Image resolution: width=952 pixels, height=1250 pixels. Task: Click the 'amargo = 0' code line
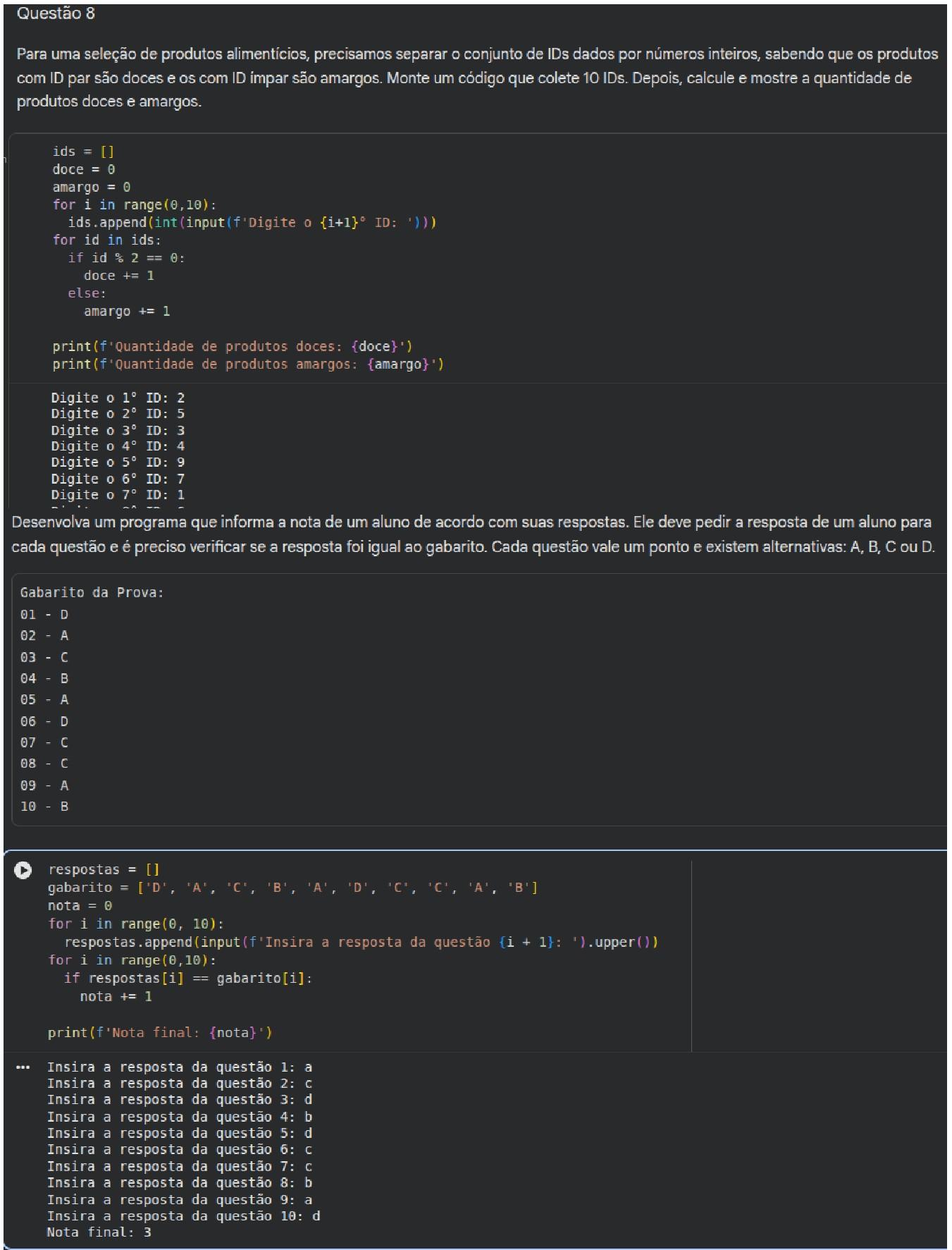tap(92, 187)
